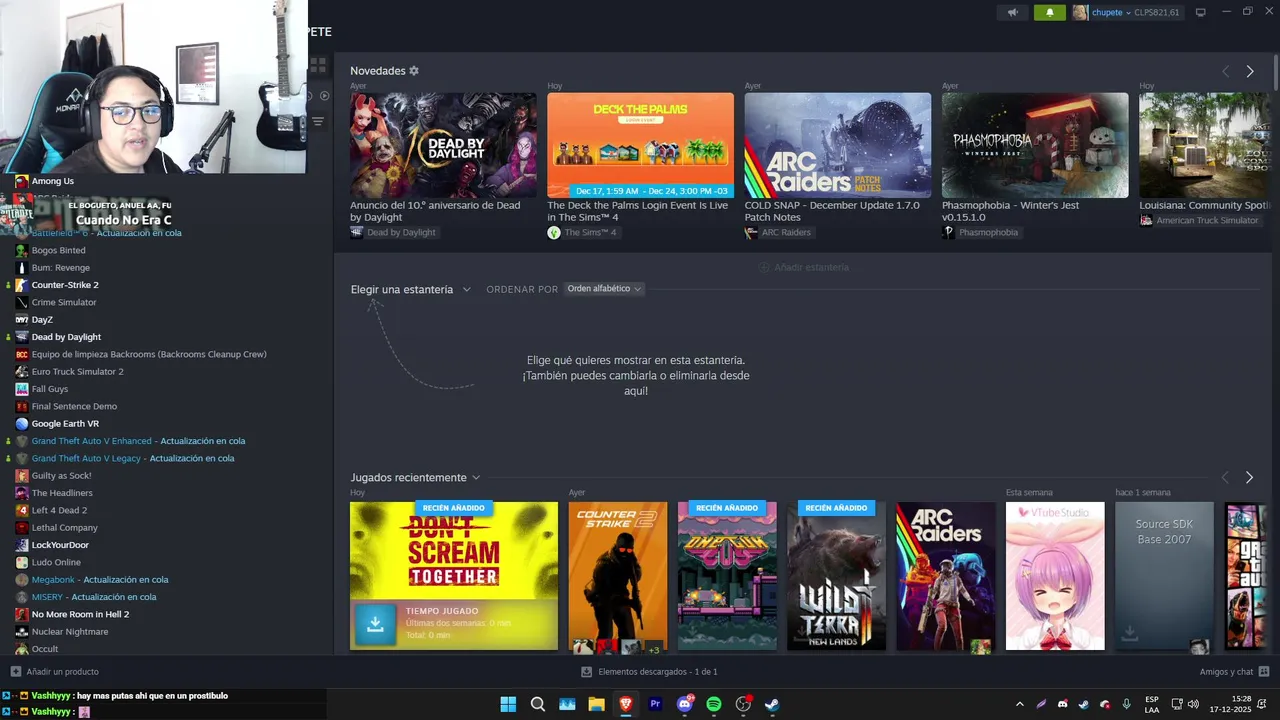
Task: Select the Source SDK Base 2007 tile
Action: [1164, 576]
